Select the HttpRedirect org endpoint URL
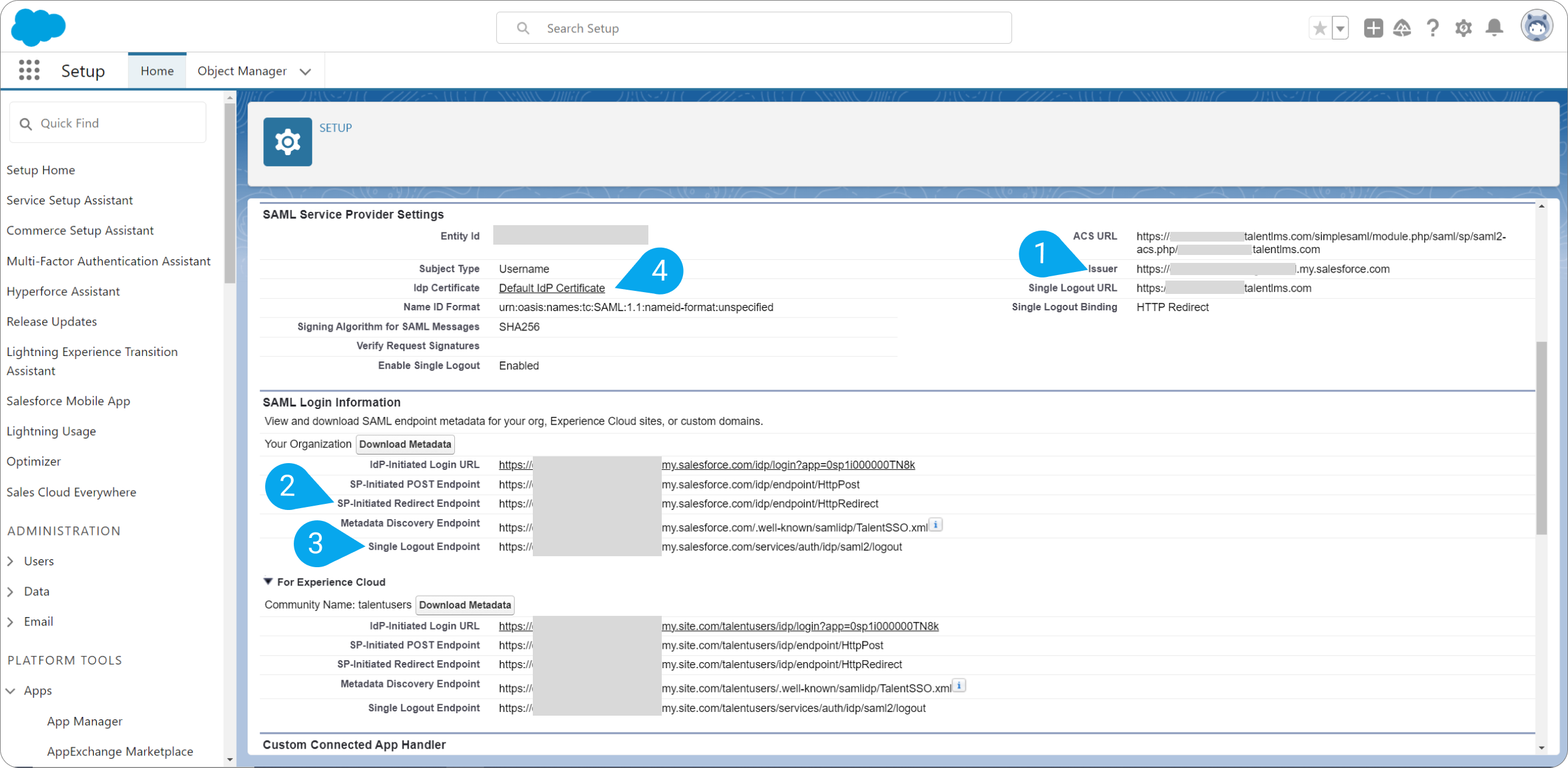1568x768 pixels. click(689, 504)
